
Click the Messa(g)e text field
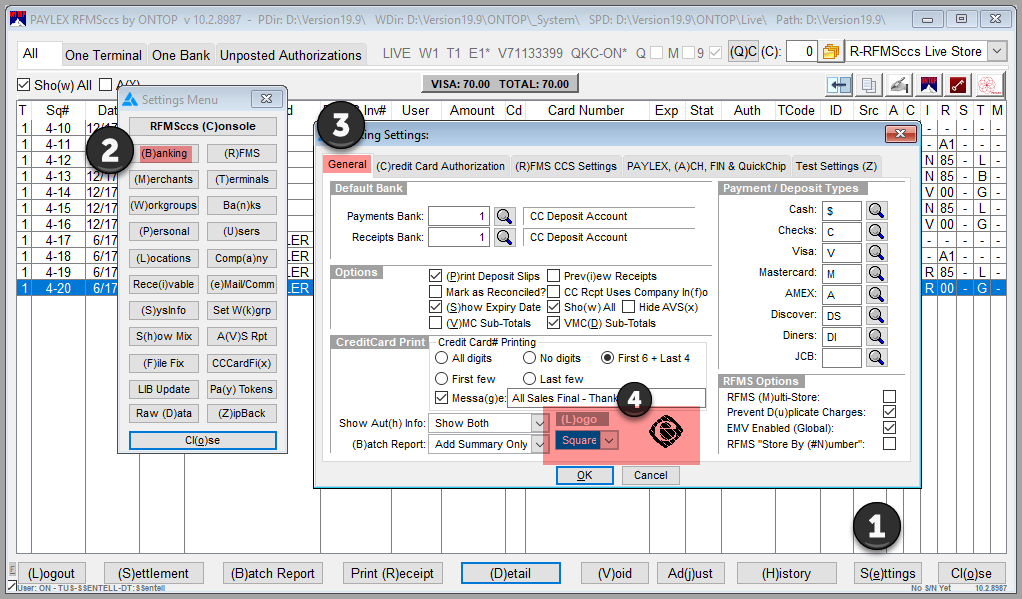coord(606,398)
